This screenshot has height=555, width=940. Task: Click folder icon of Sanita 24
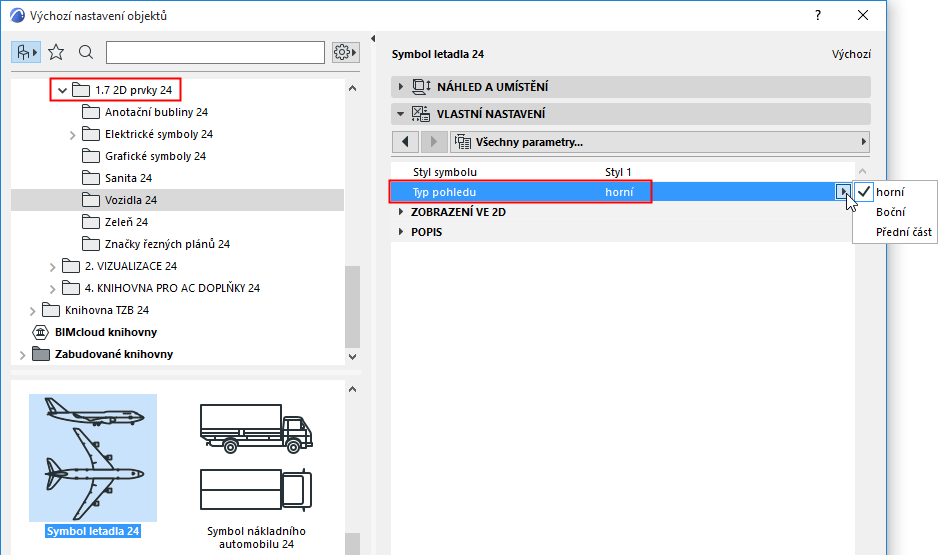pos(91,178)
